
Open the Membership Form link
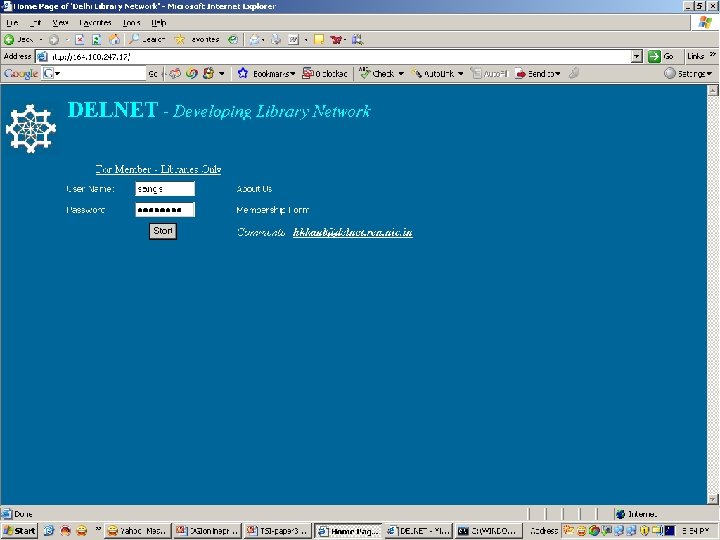(272, 210)
